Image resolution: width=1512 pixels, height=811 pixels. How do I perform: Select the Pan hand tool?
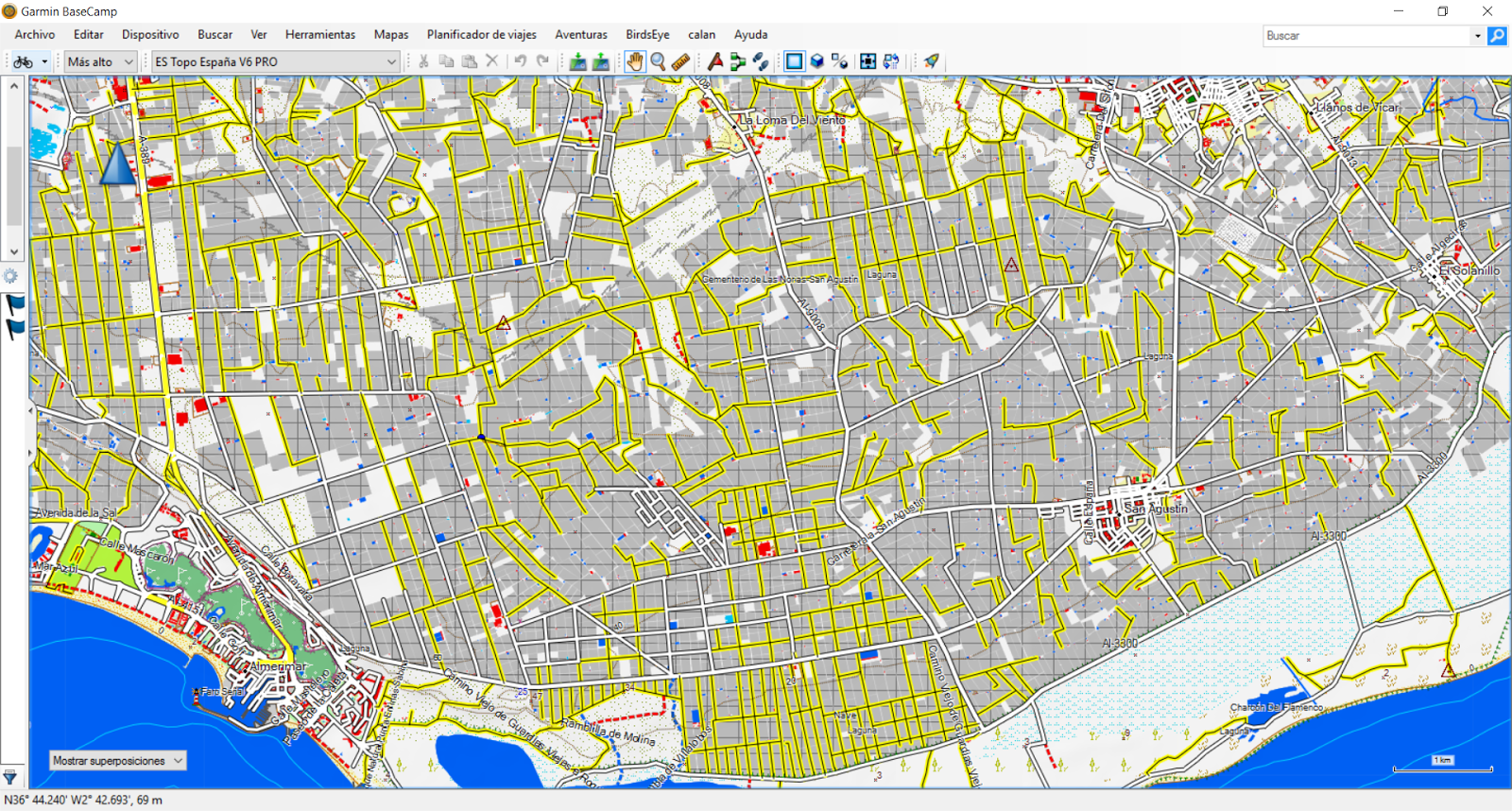coord(635,61)
